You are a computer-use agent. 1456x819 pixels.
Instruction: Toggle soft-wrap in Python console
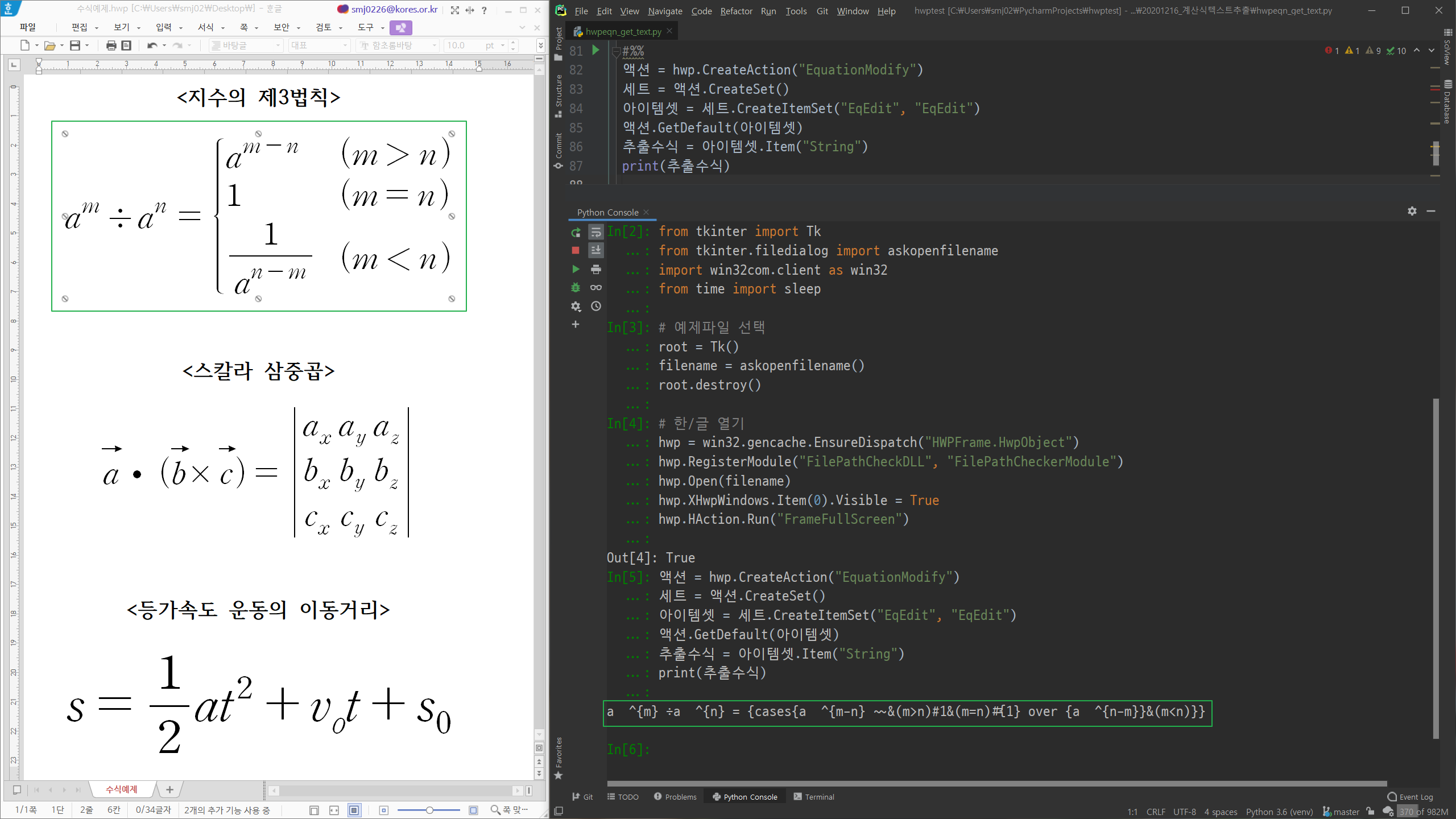tap(595, 232)
